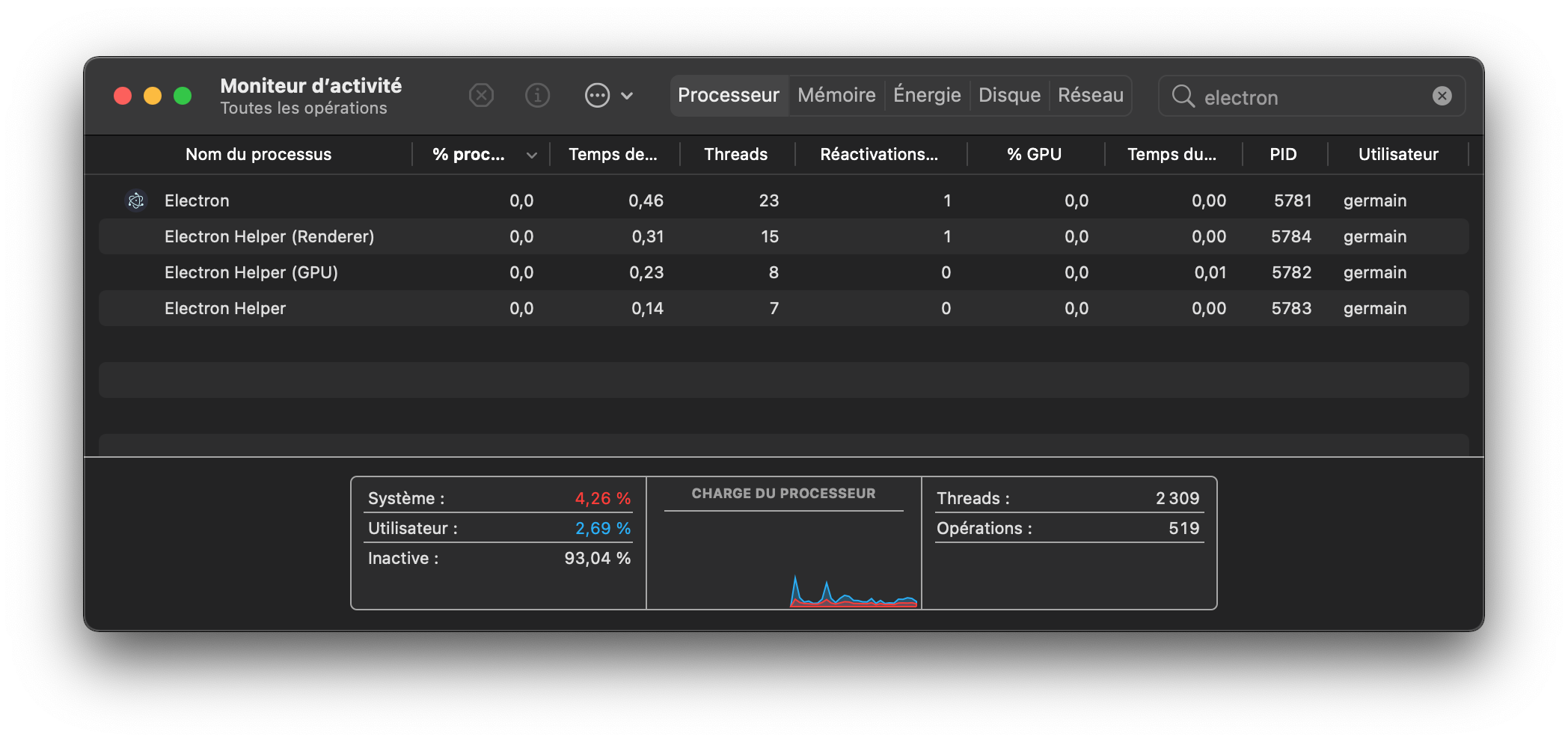Sort by Threads column header

click(735, 154)
